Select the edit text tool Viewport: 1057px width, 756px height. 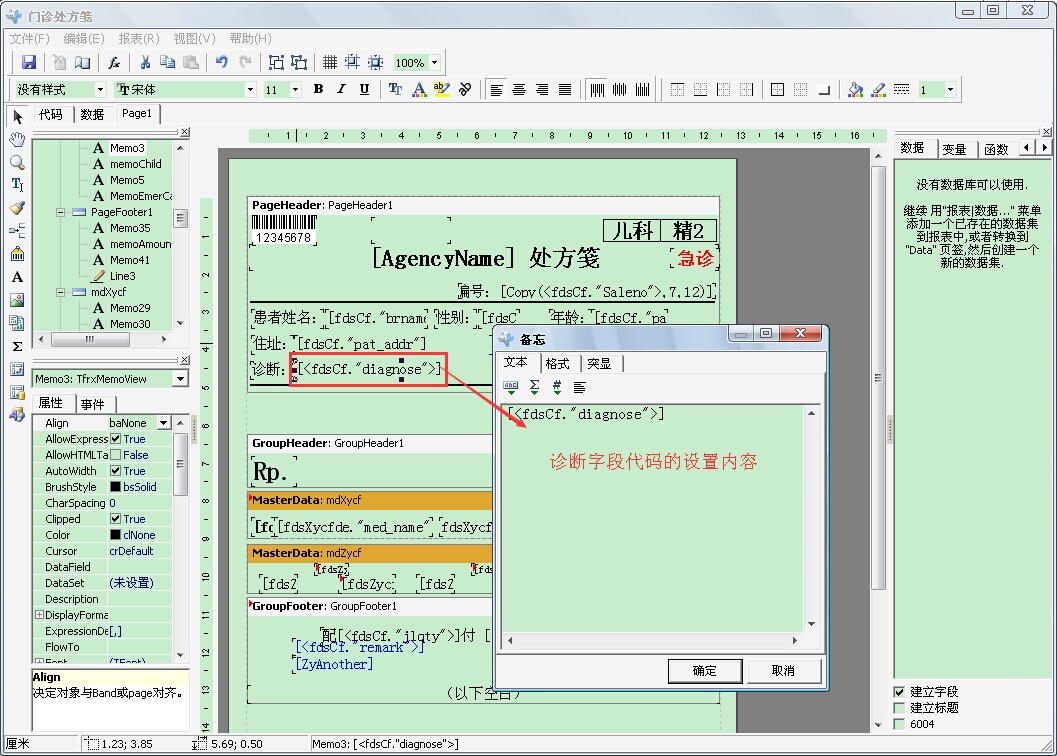pyautogui.click(x=18, y=185)
